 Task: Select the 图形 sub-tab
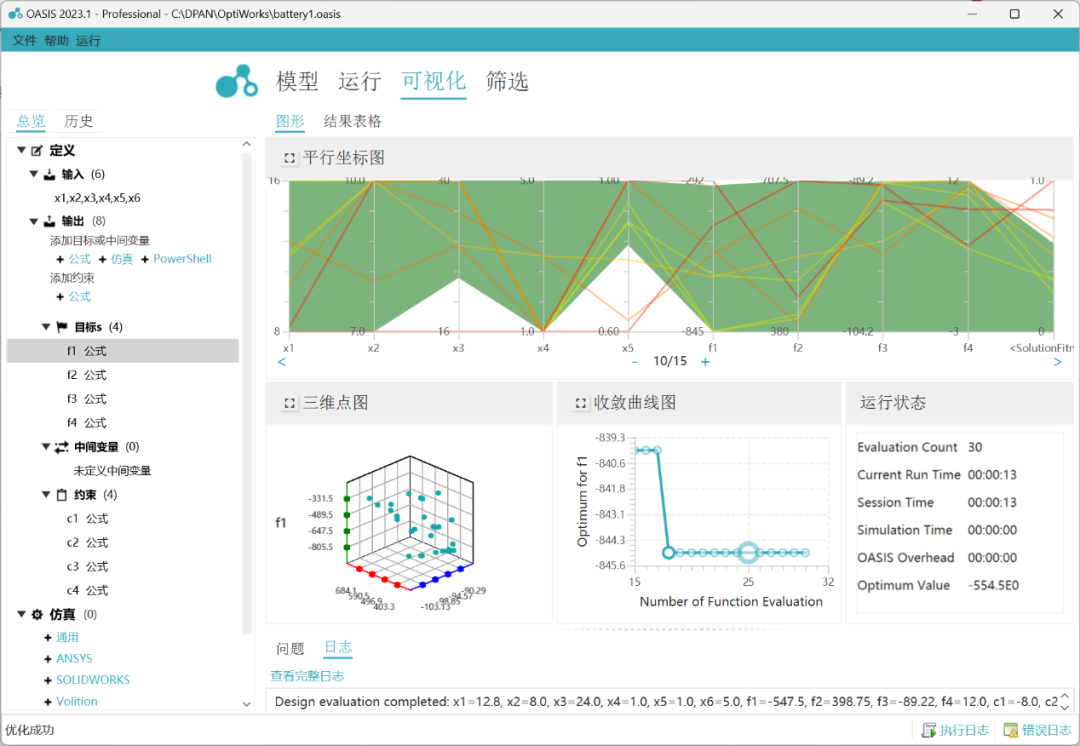coord(290,121)
